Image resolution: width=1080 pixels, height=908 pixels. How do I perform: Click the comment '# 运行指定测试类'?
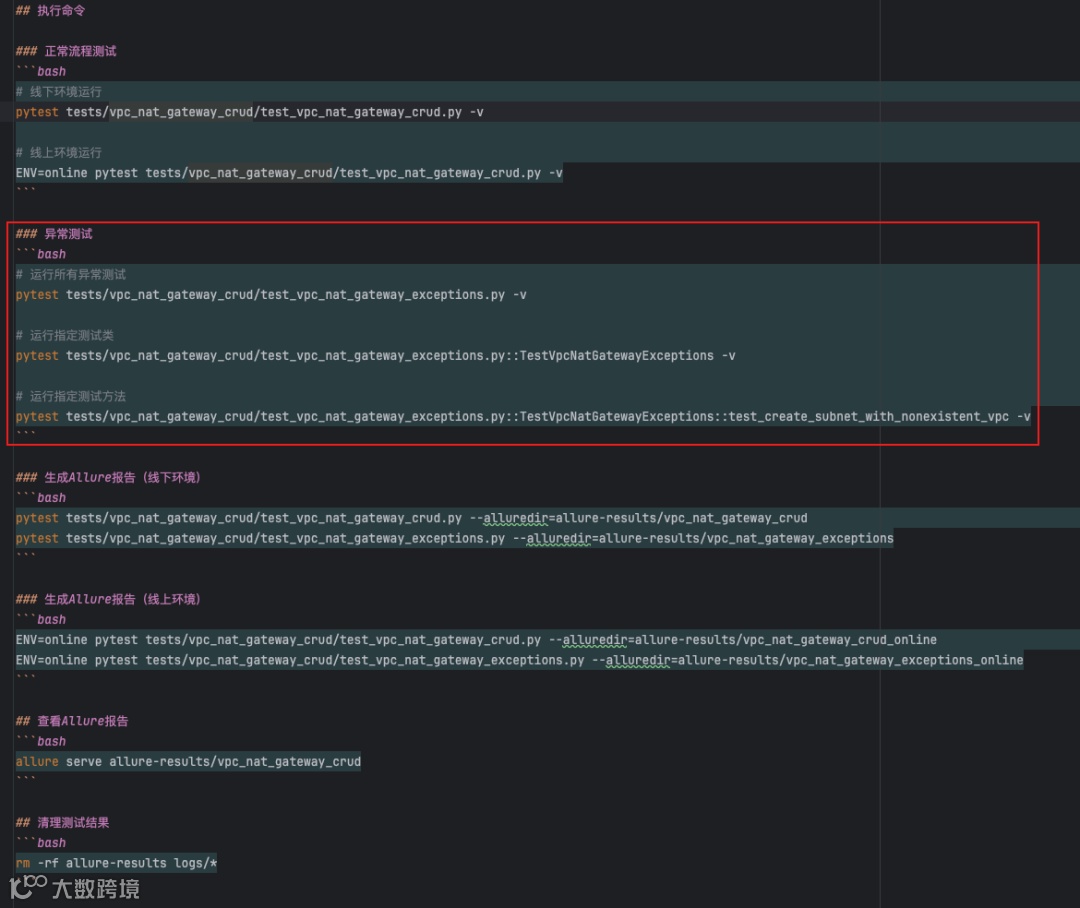[65, 335]
